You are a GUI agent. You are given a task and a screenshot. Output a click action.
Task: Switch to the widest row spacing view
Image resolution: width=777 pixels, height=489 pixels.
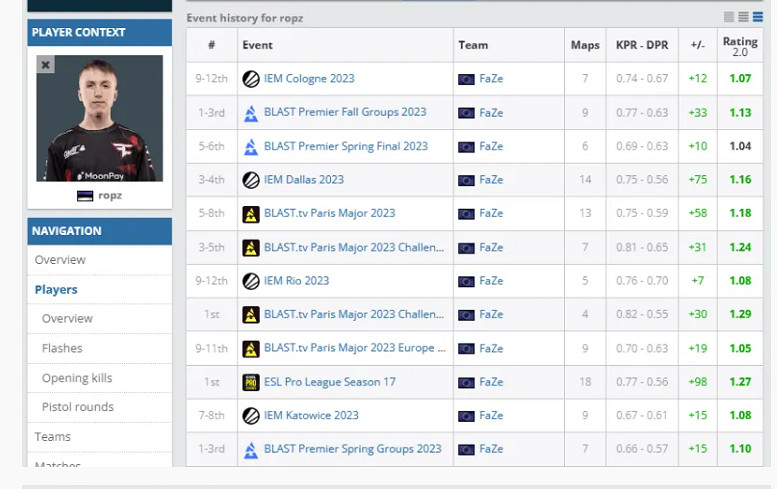[x=729, y=17]
